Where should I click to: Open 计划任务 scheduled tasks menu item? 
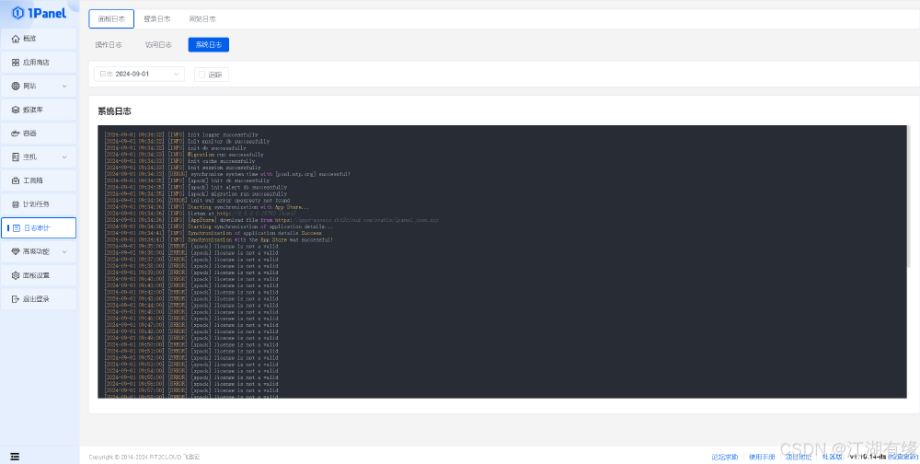pos(39,204)
